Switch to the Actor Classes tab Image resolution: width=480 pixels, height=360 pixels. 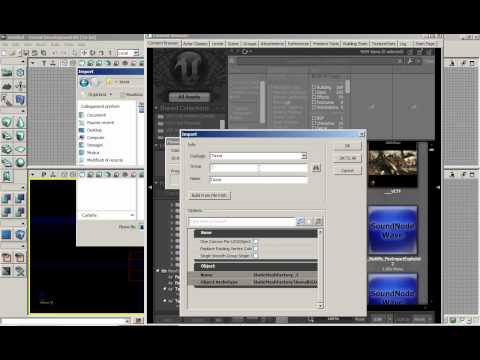click(x=195, y=44)
